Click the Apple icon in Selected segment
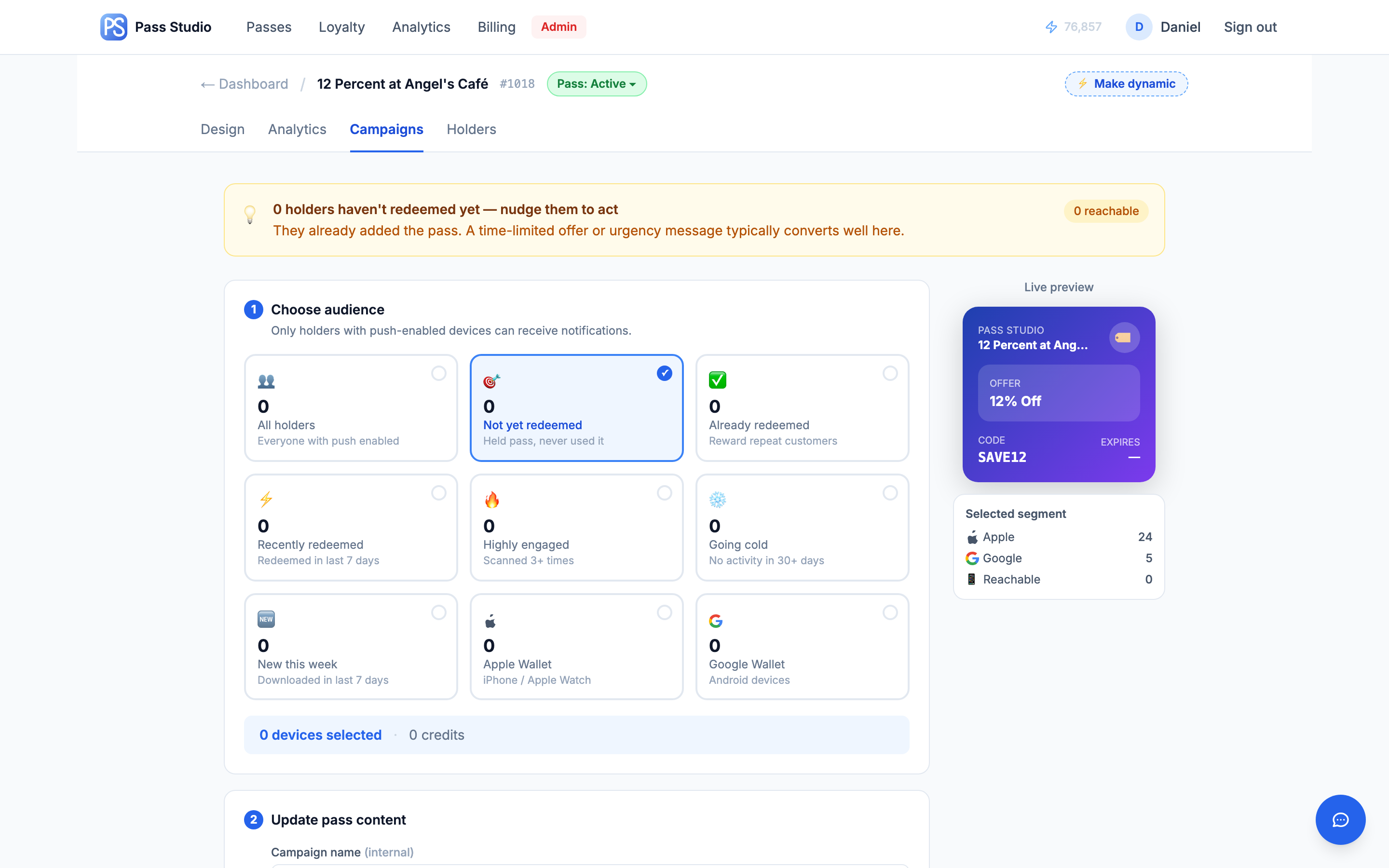 (972, 537)
